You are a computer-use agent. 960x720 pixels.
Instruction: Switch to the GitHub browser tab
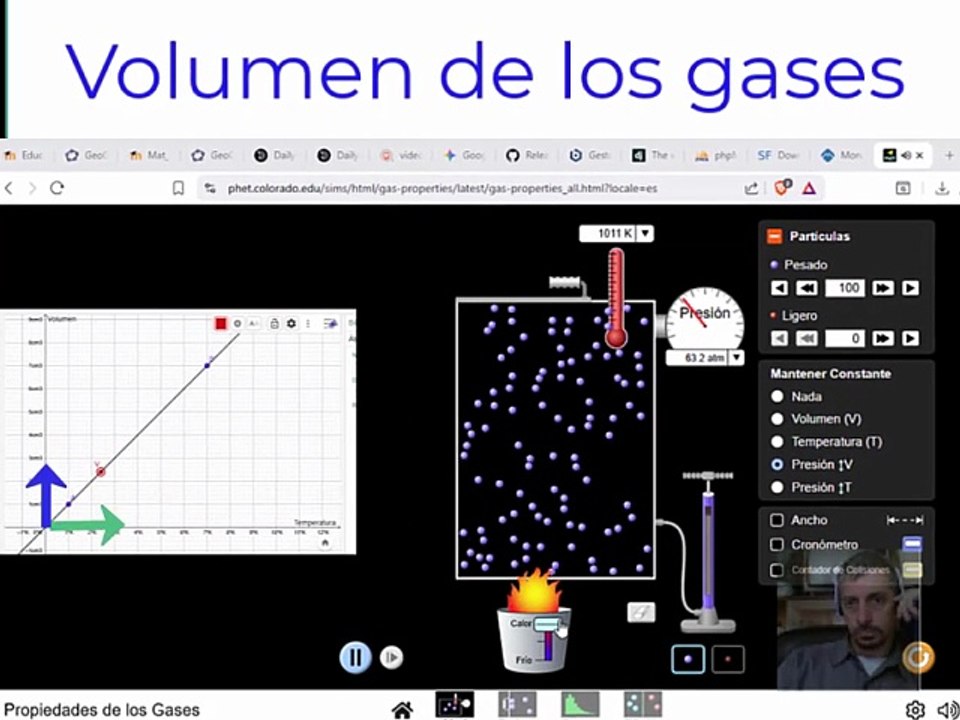coord(527,156)
